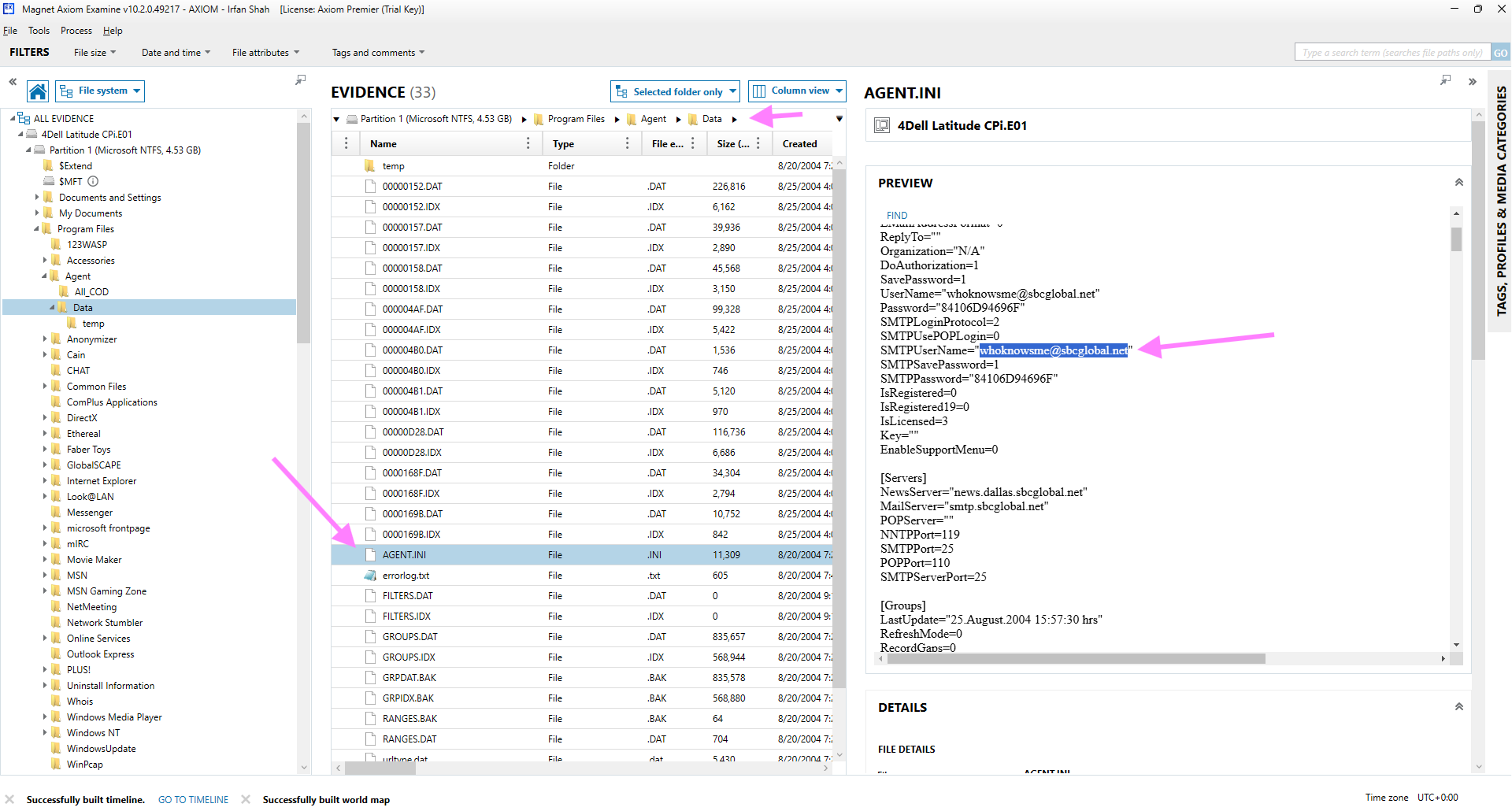
Task: Pin the details pane on the right
Action: [1445, 80]
